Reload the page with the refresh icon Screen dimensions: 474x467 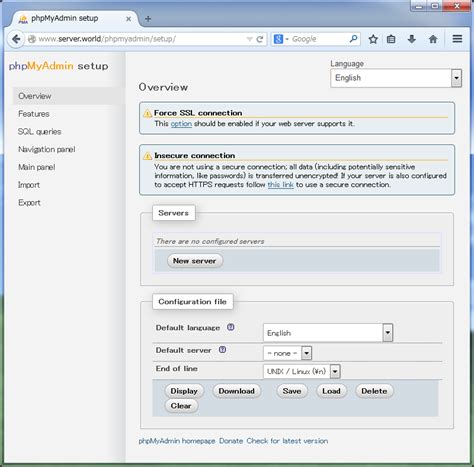(x=260, y=39)
